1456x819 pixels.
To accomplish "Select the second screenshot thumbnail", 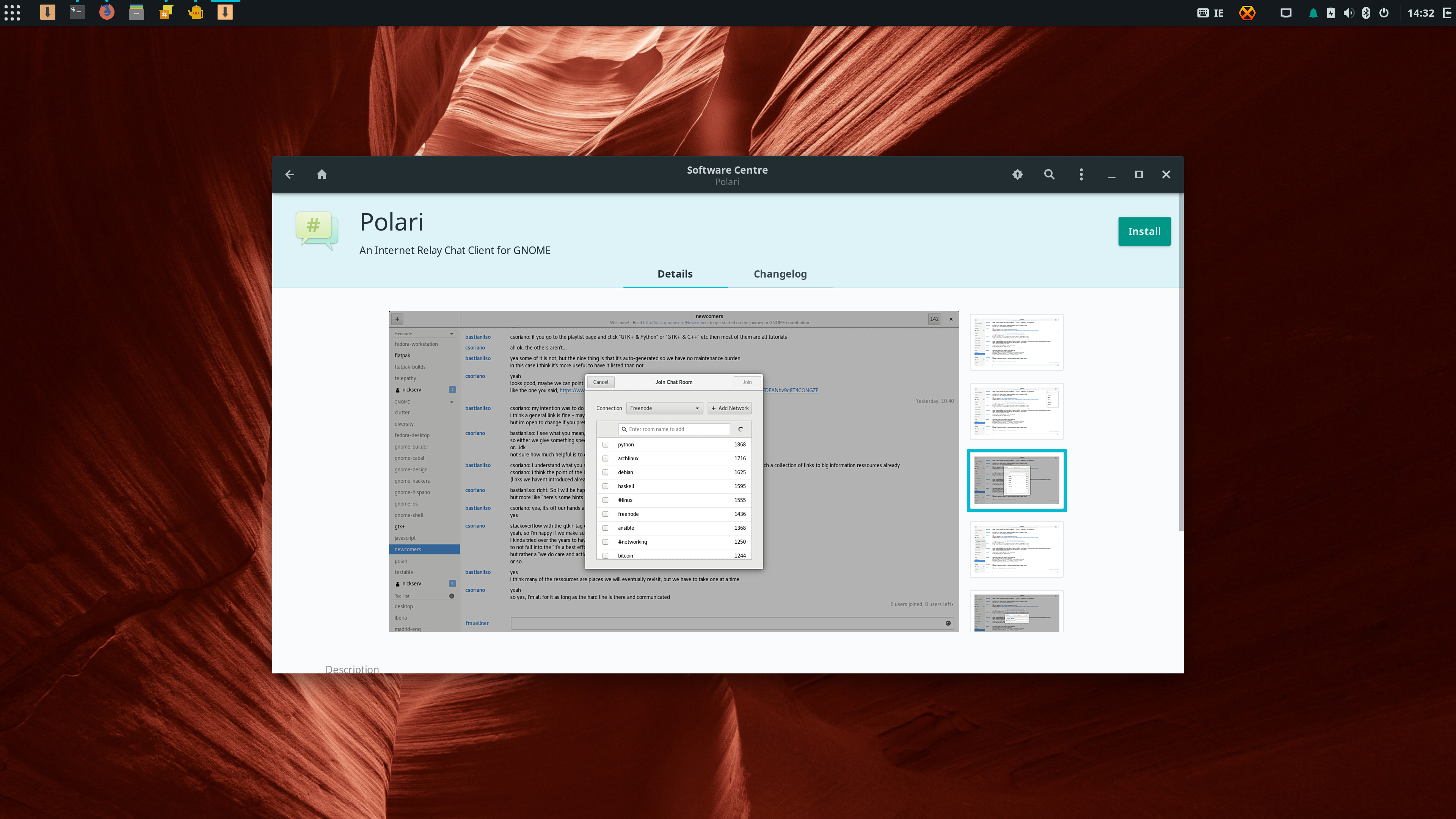I will (x=1016, y=411).
